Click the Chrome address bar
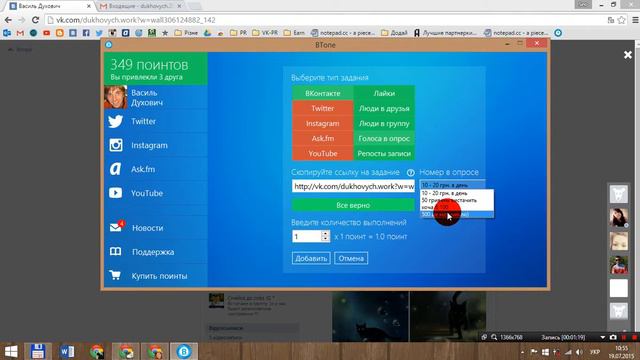Screen dimensions: 640x360 pos(324,20)
